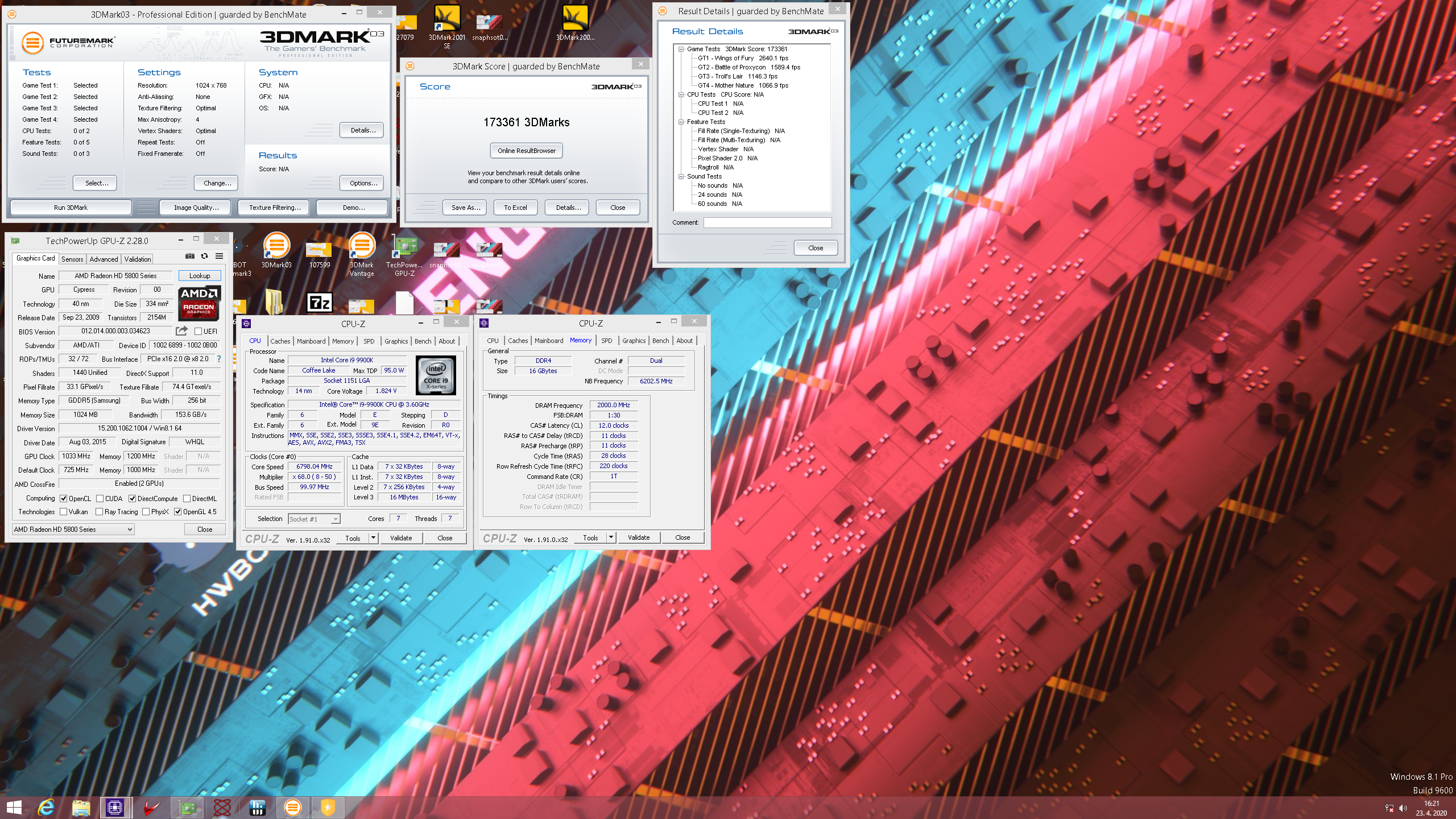This screenshot has height=819, width=1456.
Task: Open HWBOT app taskbar icon
Action: (258, 807)
